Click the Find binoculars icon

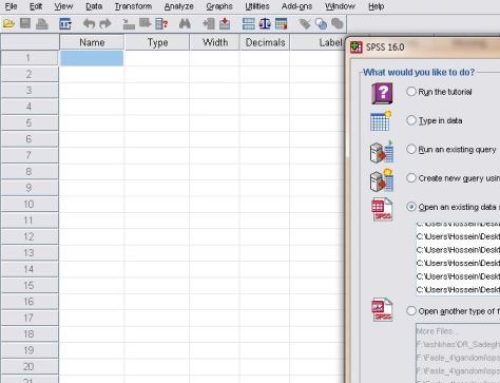click(x=184, y=24)
